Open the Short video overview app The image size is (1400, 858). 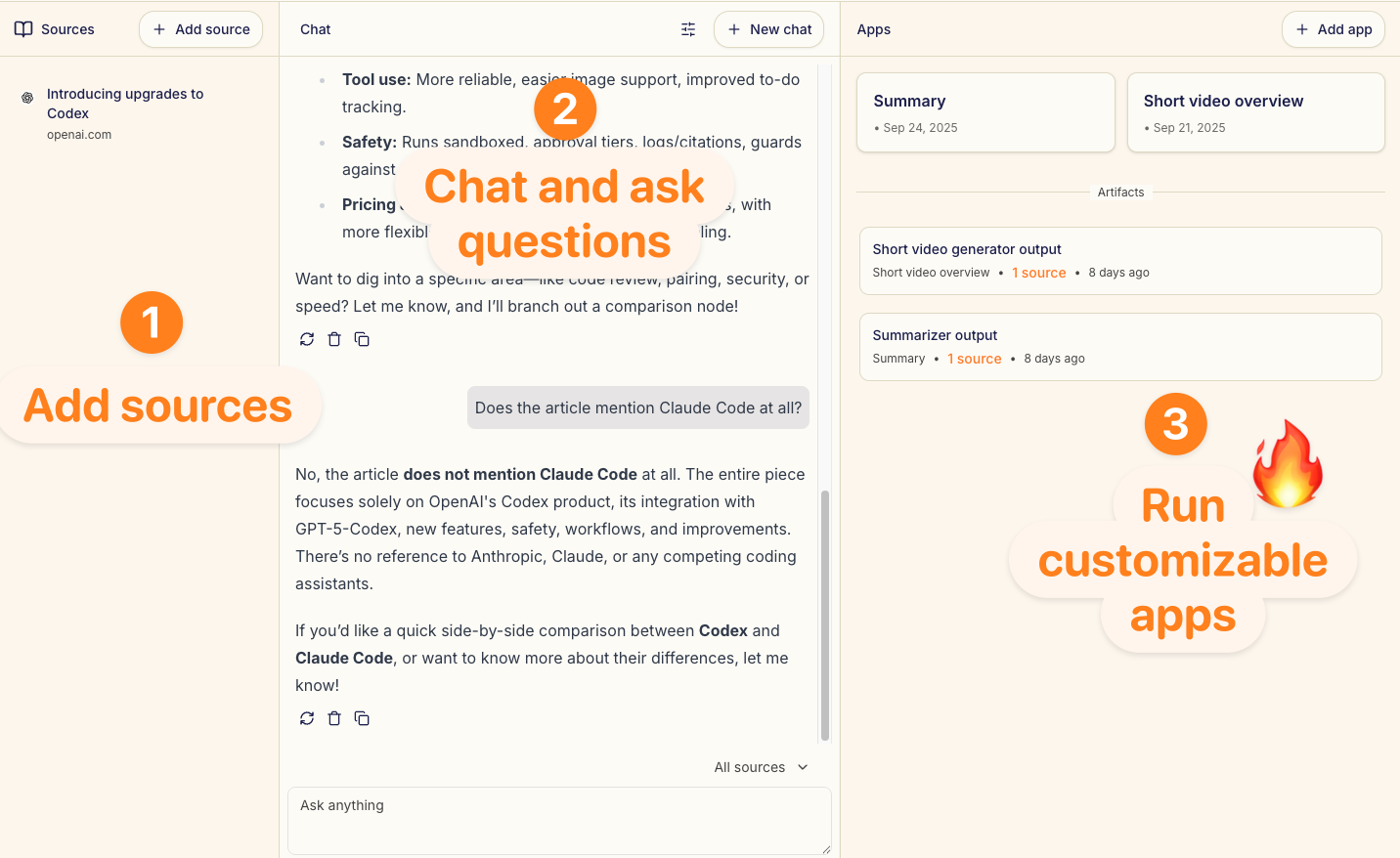pyautogui.click(x=1255, y=112)
